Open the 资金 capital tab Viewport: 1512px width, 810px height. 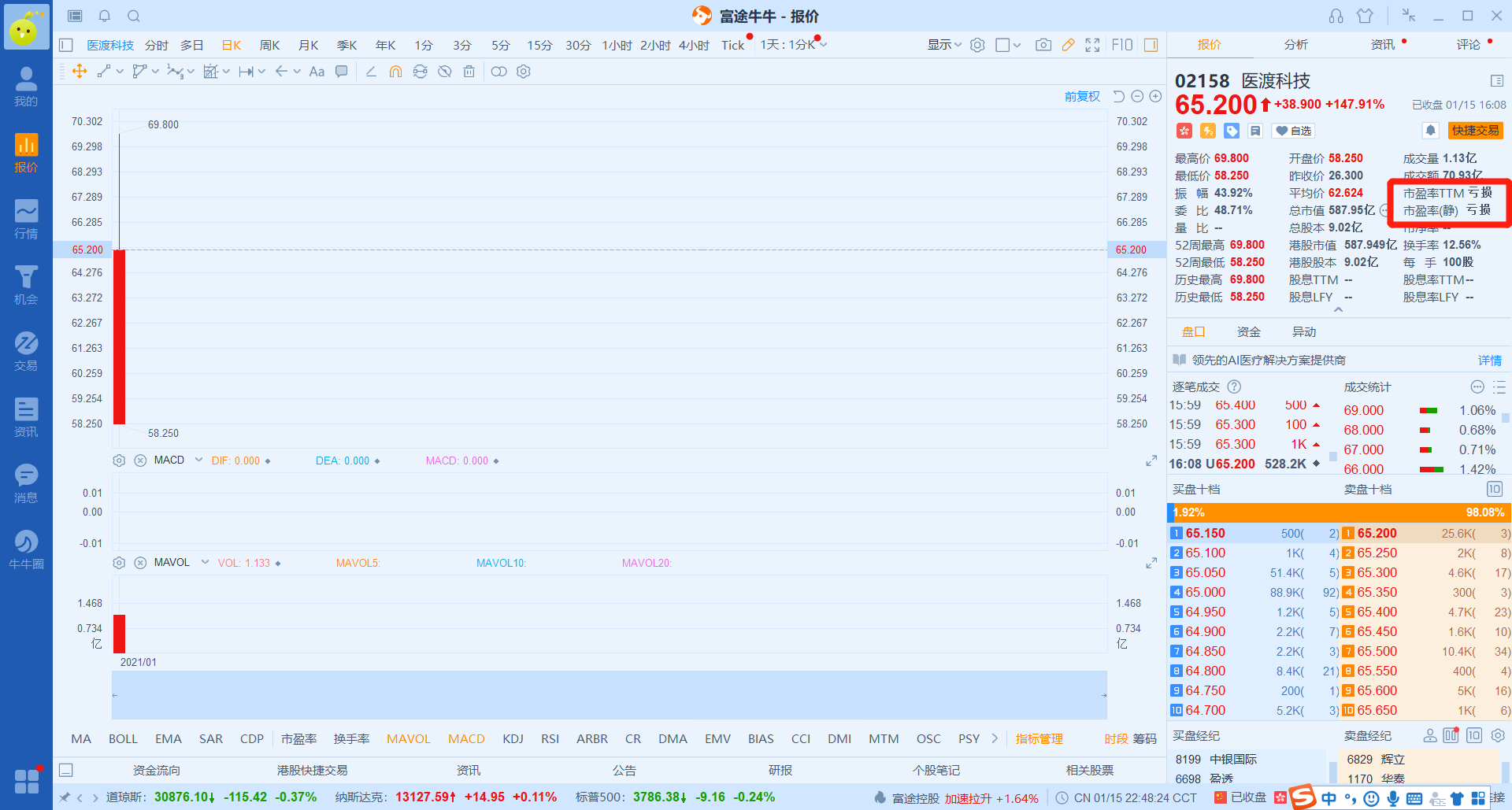pyautogui.click(x=1249, y=332)
